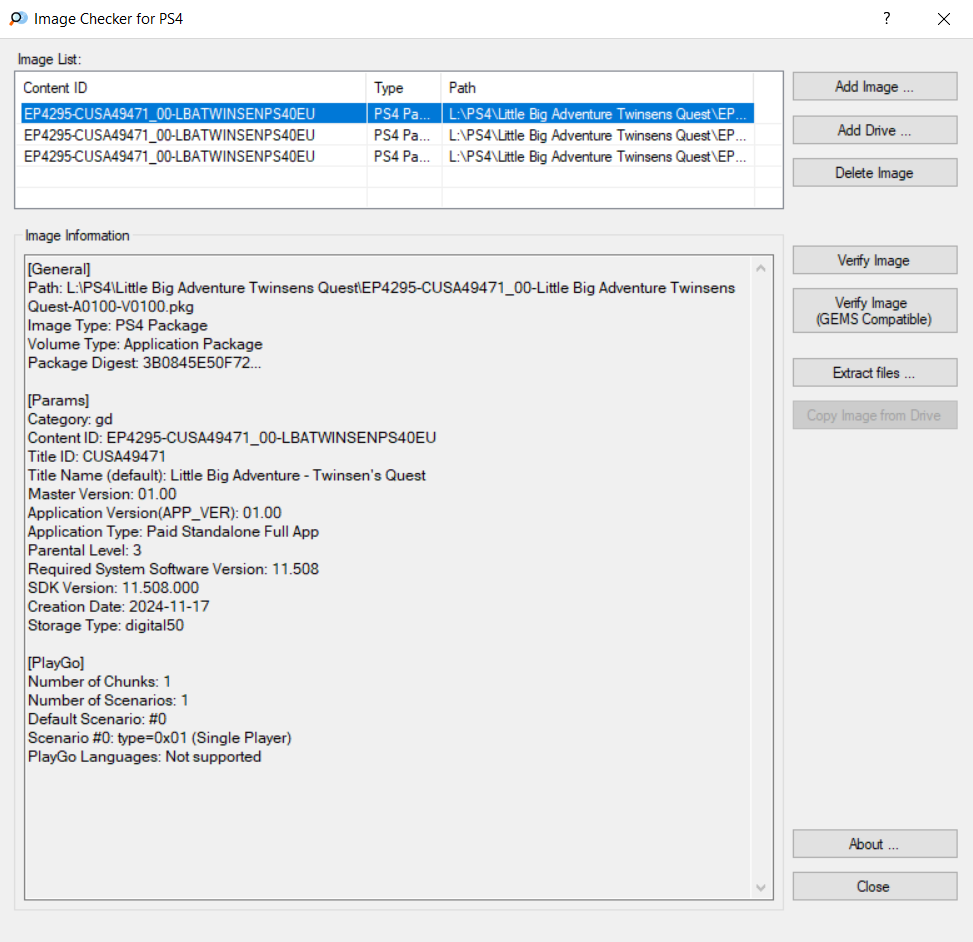Click Required System Software Version line

(x=173, y=569)
